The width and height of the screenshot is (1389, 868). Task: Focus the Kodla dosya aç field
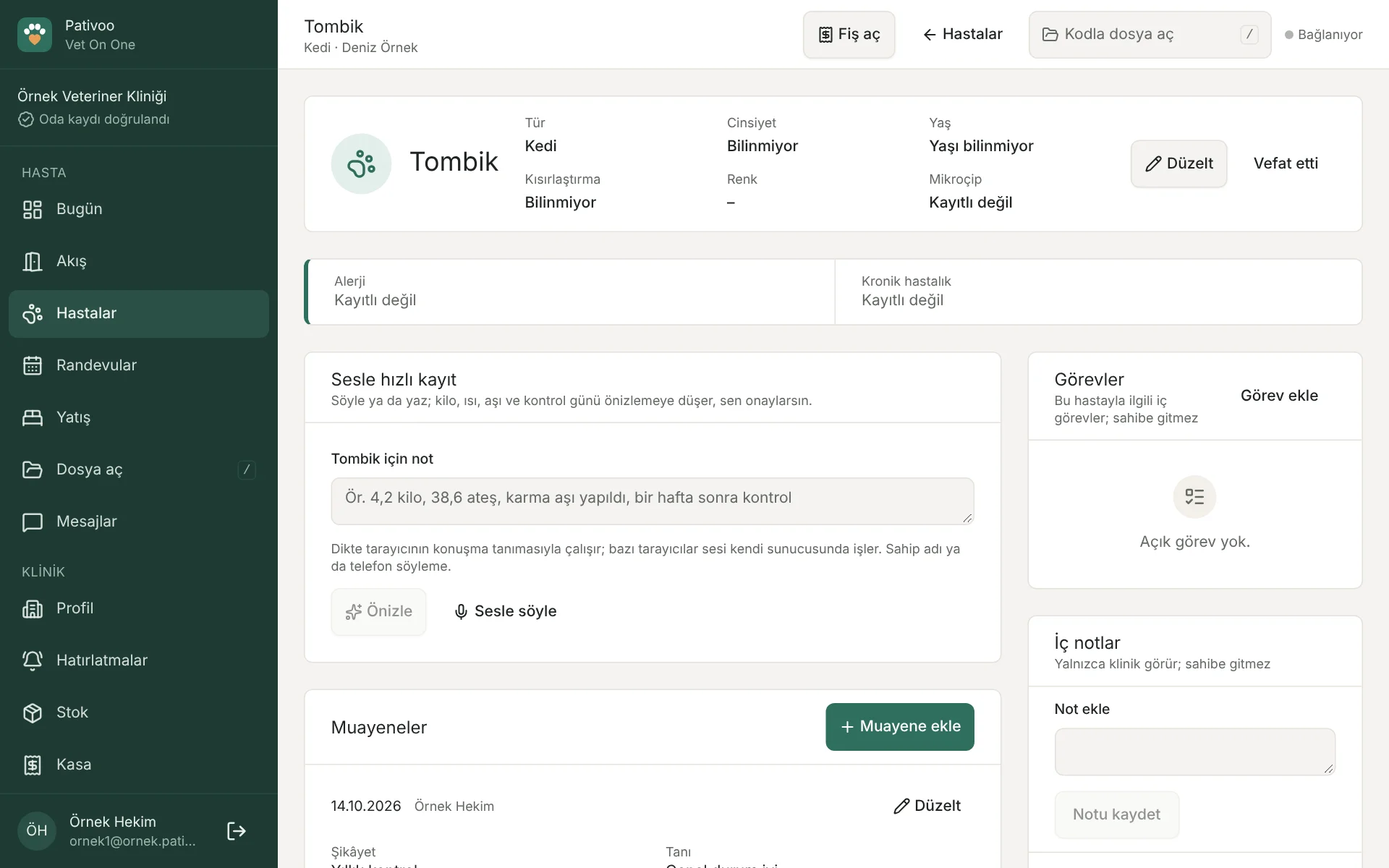pyautogui.click(x=1150, y=34)
